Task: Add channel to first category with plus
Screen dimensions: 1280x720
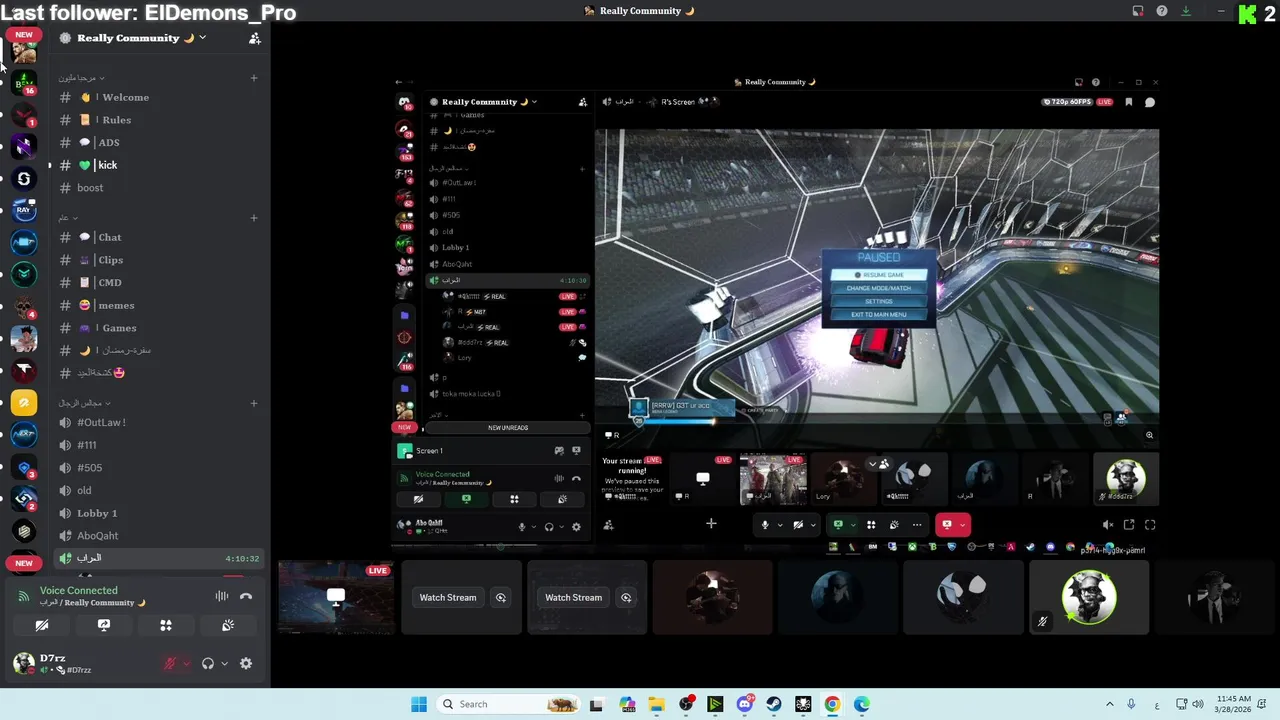Action: 254,78
